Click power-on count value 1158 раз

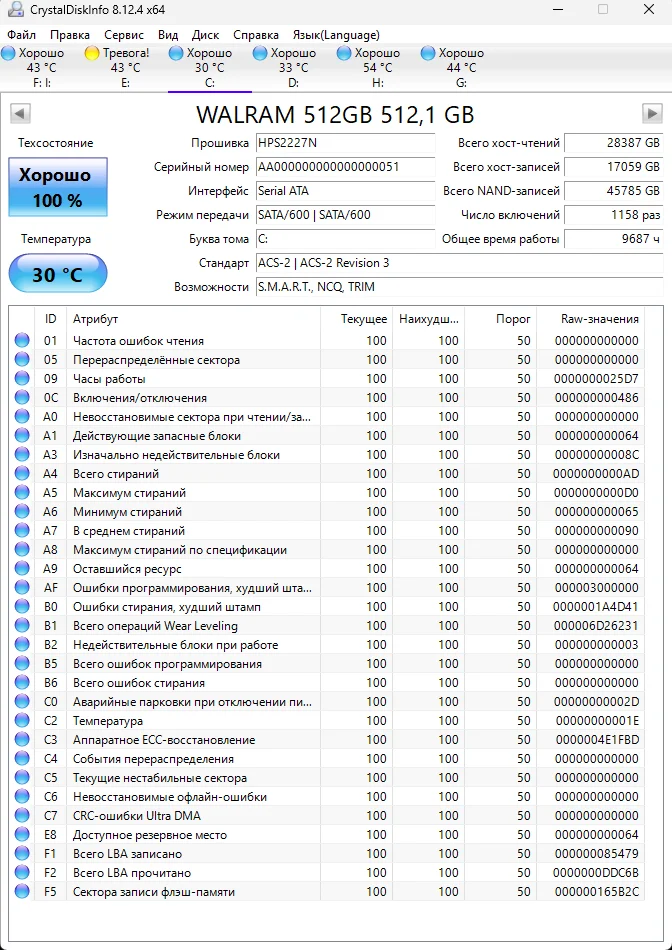[x=613, y=215]
